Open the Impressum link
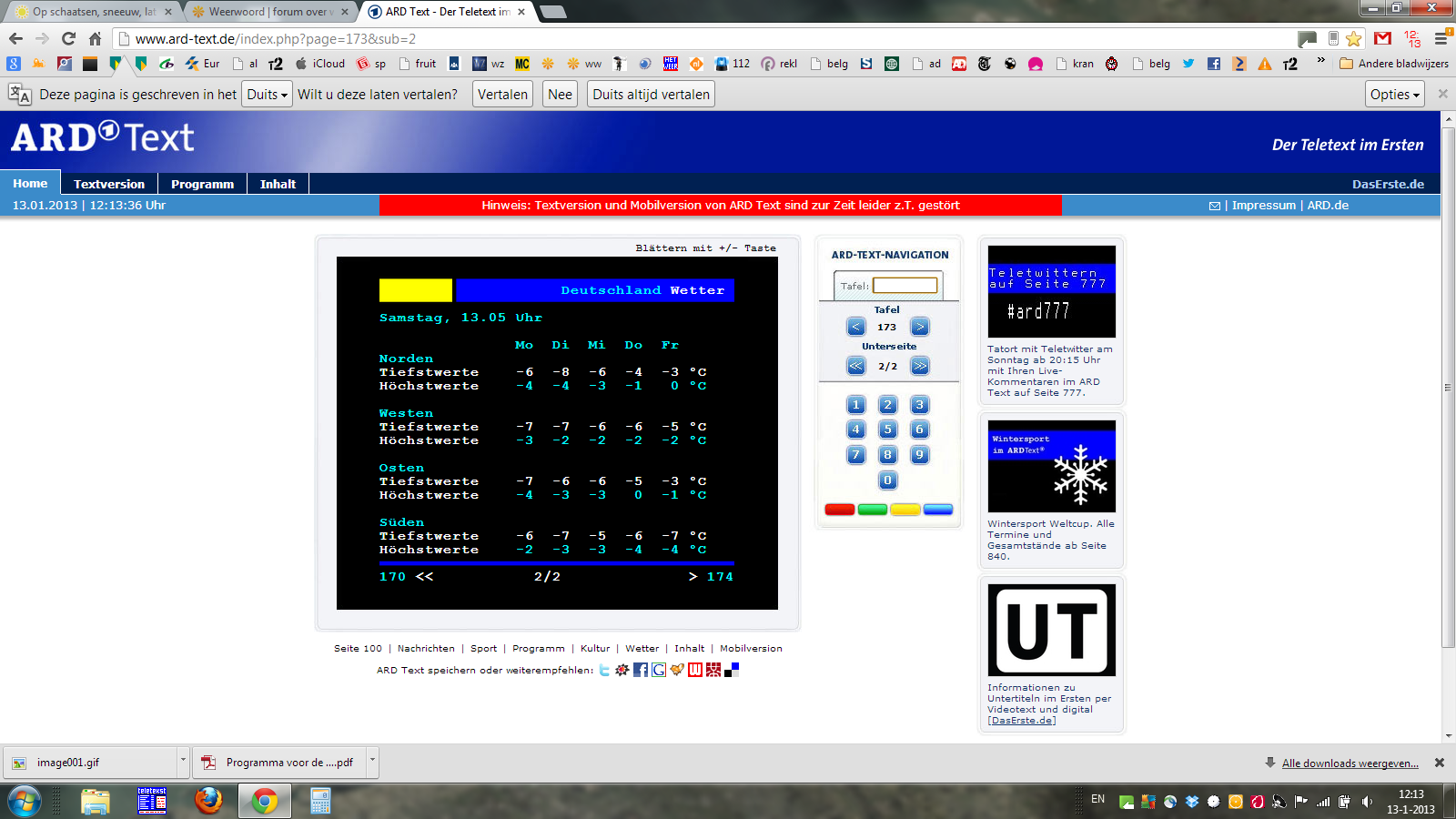Screen dimensions: 1456x819 click(x=1264, y=206)
